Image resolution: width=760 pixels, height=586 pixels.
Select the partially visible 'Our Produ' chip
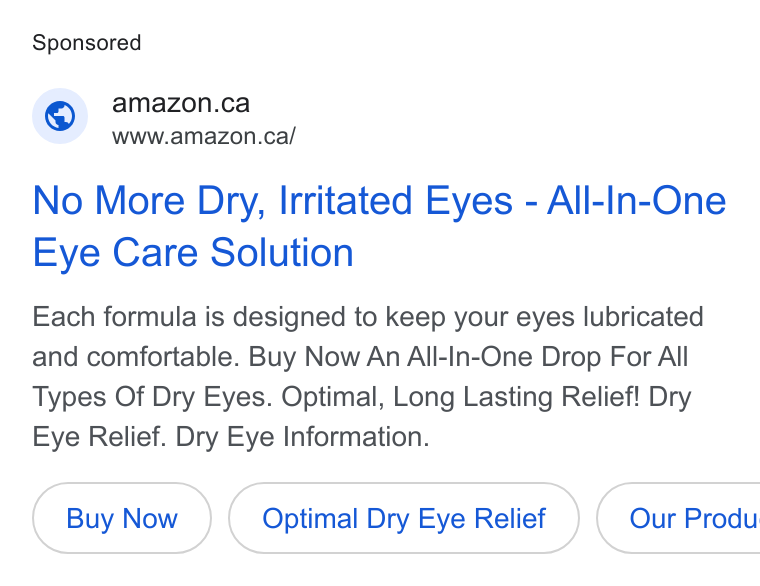coord(679,518)
